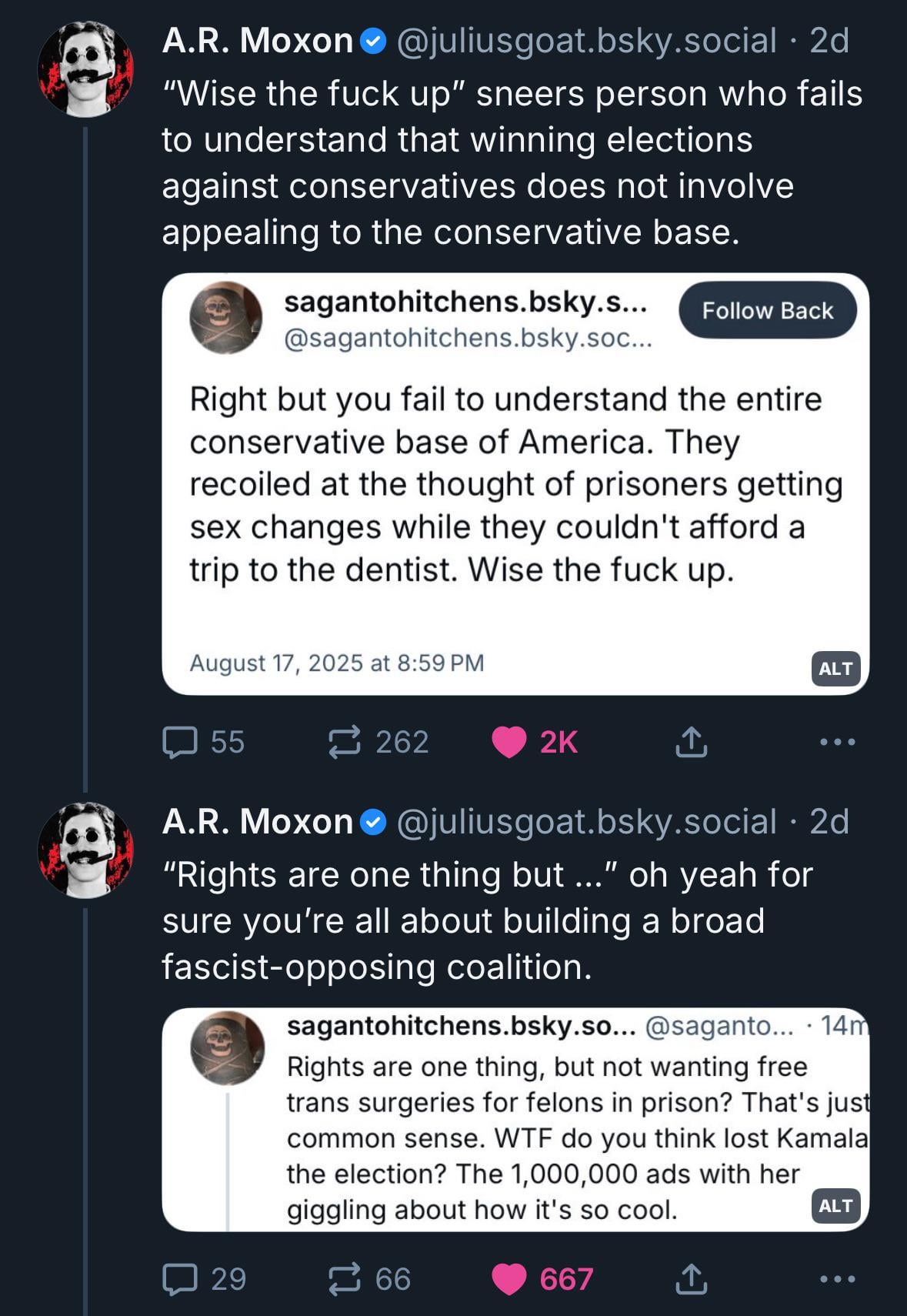
Task: Repost the second post showing 66 reposts
Action: (x=369, y=1279)
